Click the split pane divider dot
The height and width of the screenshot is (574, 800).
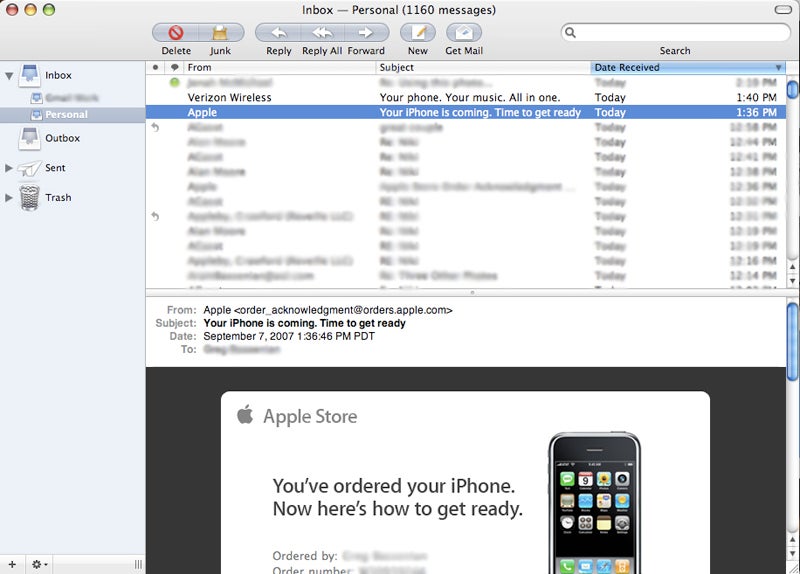(472, 292)
